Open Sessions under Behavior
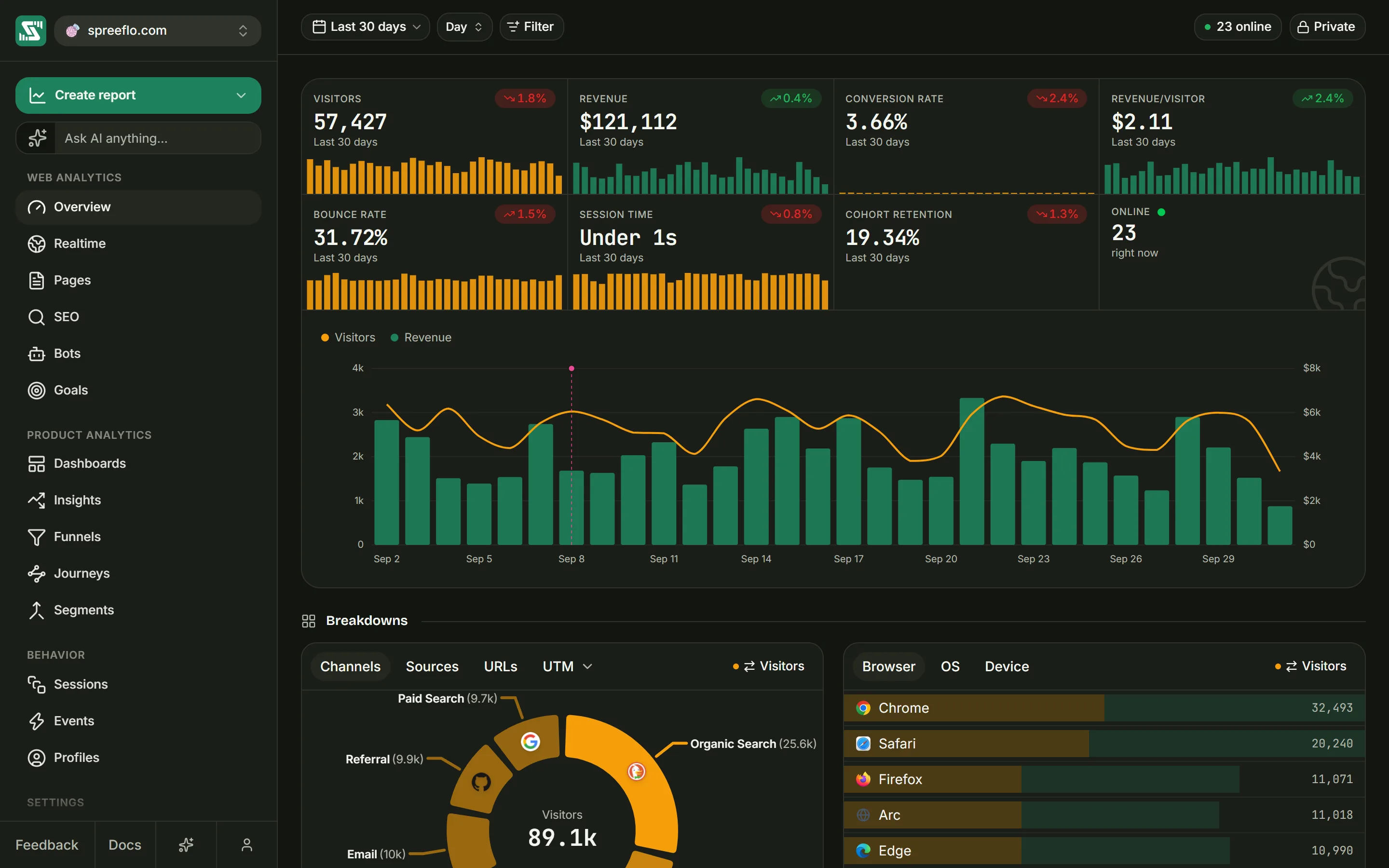Viewport: 1389px width, 868px height. point(138,684)
